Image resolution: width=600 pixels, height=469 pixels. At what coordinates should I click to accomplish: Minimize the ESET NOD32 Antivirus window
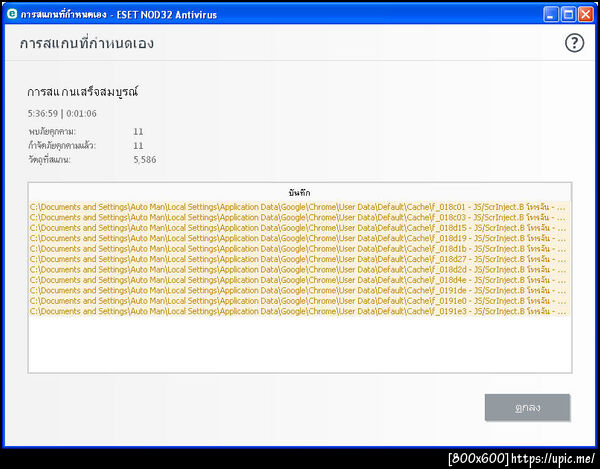[x=551, y=15]
